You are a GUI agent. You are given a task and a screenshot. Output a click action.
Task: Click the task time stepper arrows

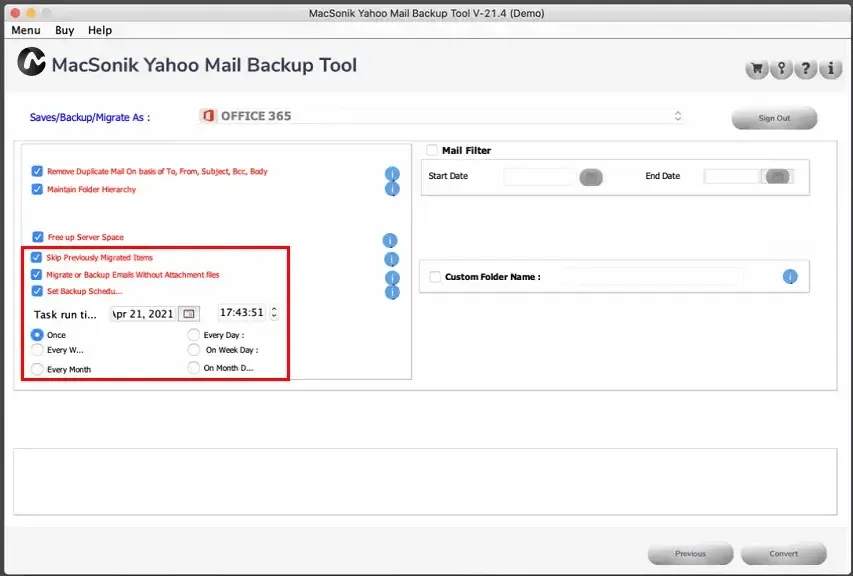[x=274, y=313]
